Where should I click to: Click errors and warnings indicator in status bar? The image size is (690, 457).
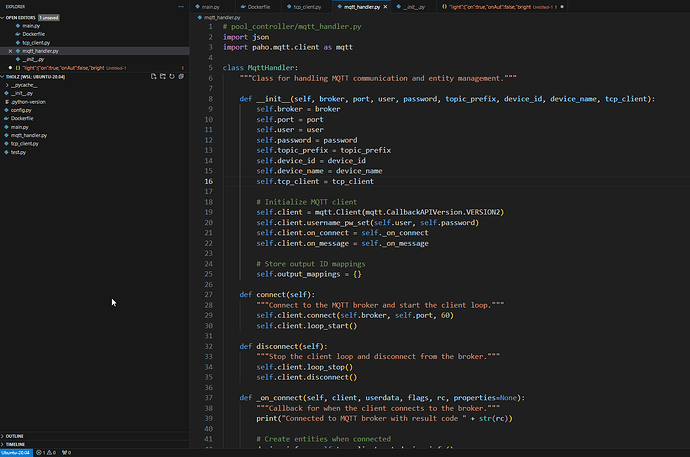[x=46, y=453]
